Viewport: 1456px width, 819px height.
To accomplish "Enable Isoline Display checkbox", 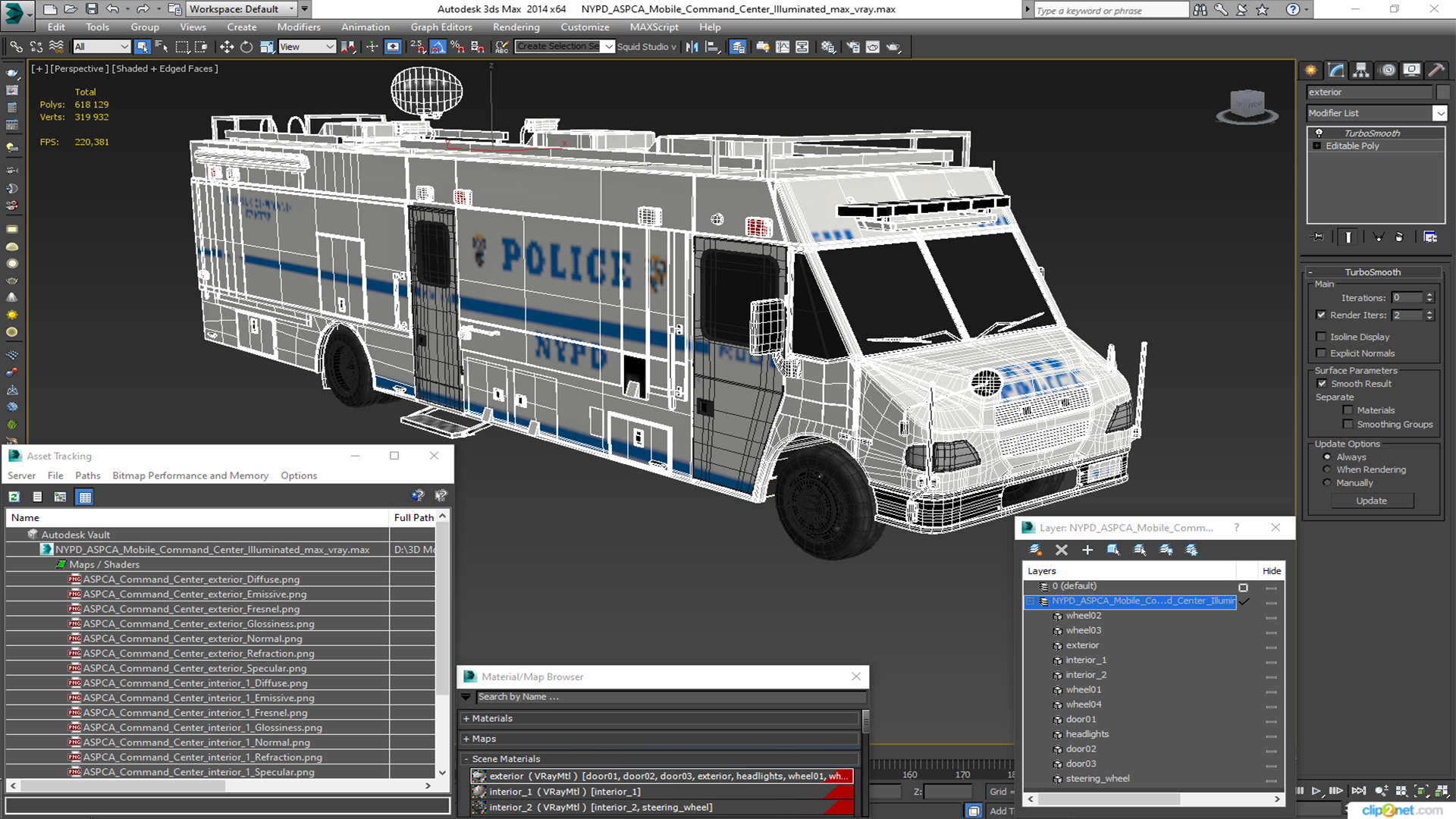I will tap(1321, 337).
